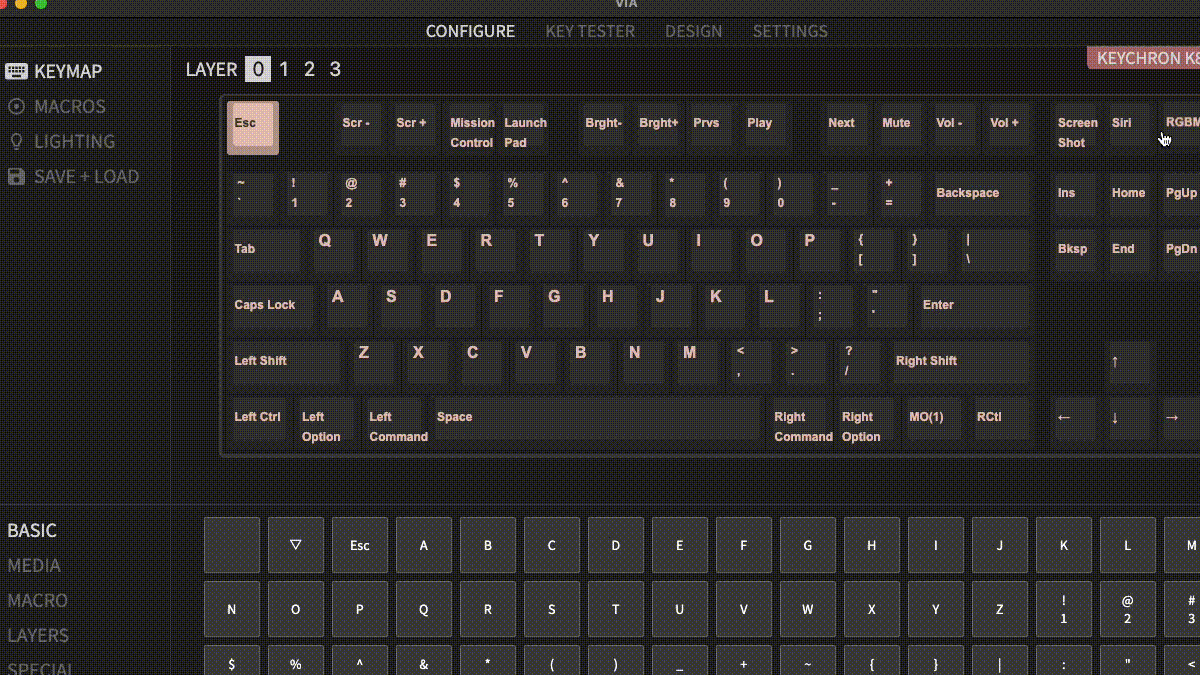The width and height of the screenshot is (1200, 675).
Task: Select the Vol + key
Action: click(x=1011, y=127)
